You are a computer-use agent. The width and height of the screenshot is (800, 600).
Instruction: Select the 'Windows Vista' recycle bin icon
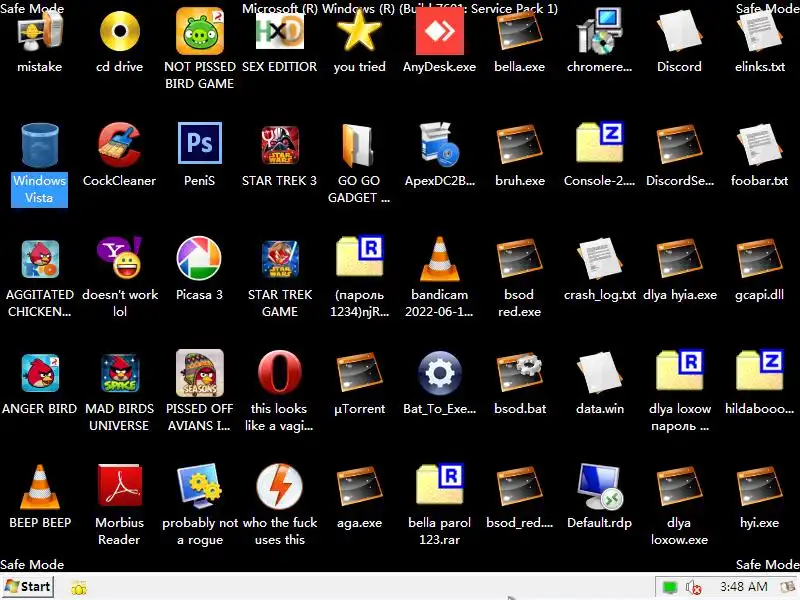point(40,145)
